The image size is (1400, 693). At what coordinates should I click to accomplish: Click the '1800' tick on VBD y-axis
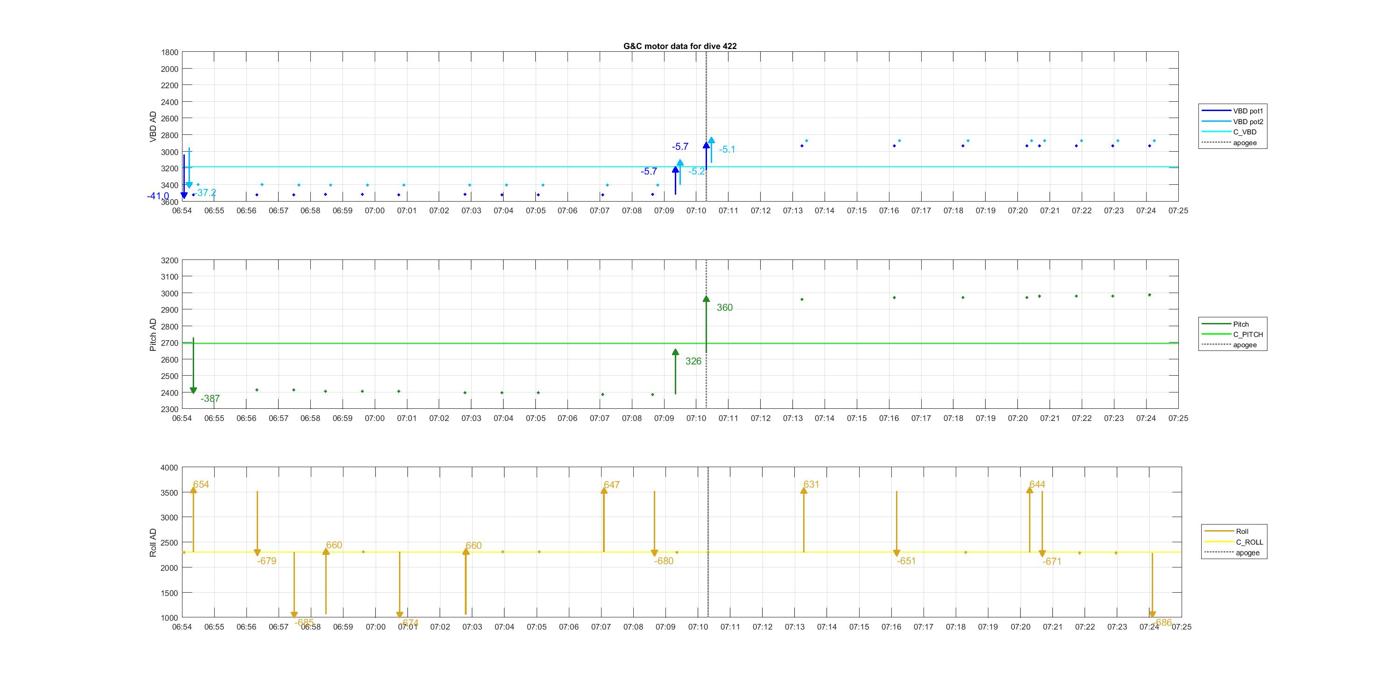click(170, 52)
